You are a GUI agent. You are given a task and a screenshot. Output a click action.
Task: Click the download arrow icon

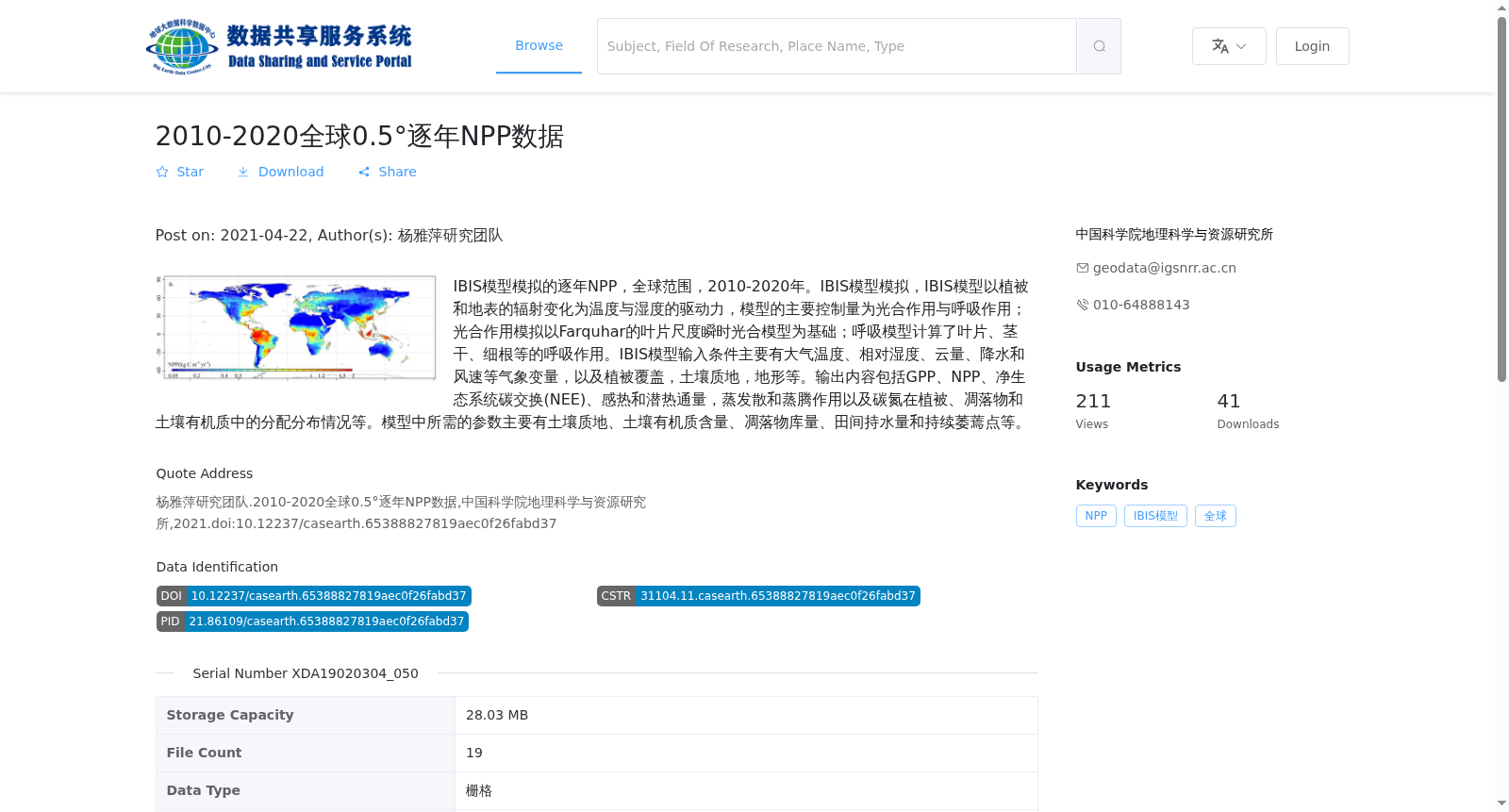[243, 172]
